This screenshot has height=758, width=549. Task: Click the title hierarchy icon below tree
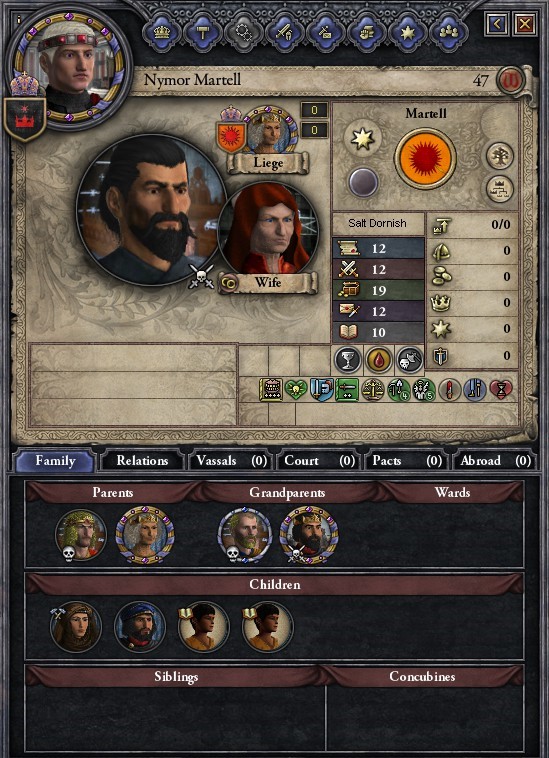pyautogui.click(x=499, y=189)
